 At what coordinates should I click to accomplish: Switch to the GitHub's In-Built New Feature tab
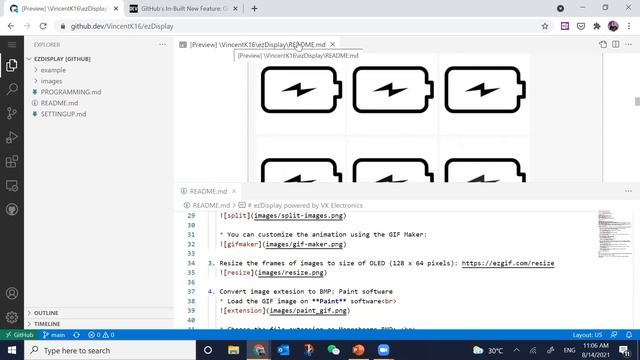[184, 9]
